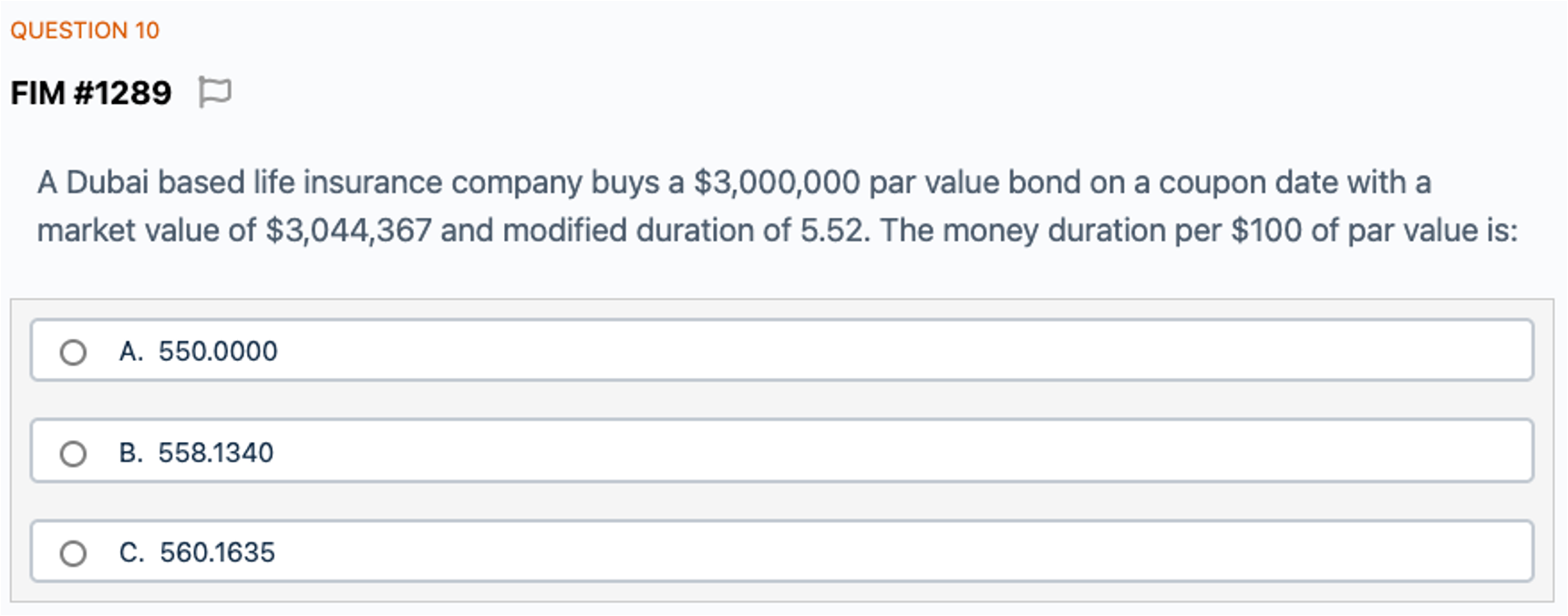
Task: Click the 560.1635 answer value
Action: point(217,553)
